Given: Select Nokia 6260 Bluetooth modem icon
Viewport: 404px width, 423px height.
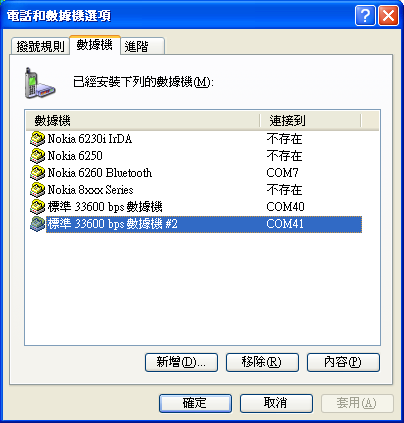Looking at the screenshot, I should (37, 173).
